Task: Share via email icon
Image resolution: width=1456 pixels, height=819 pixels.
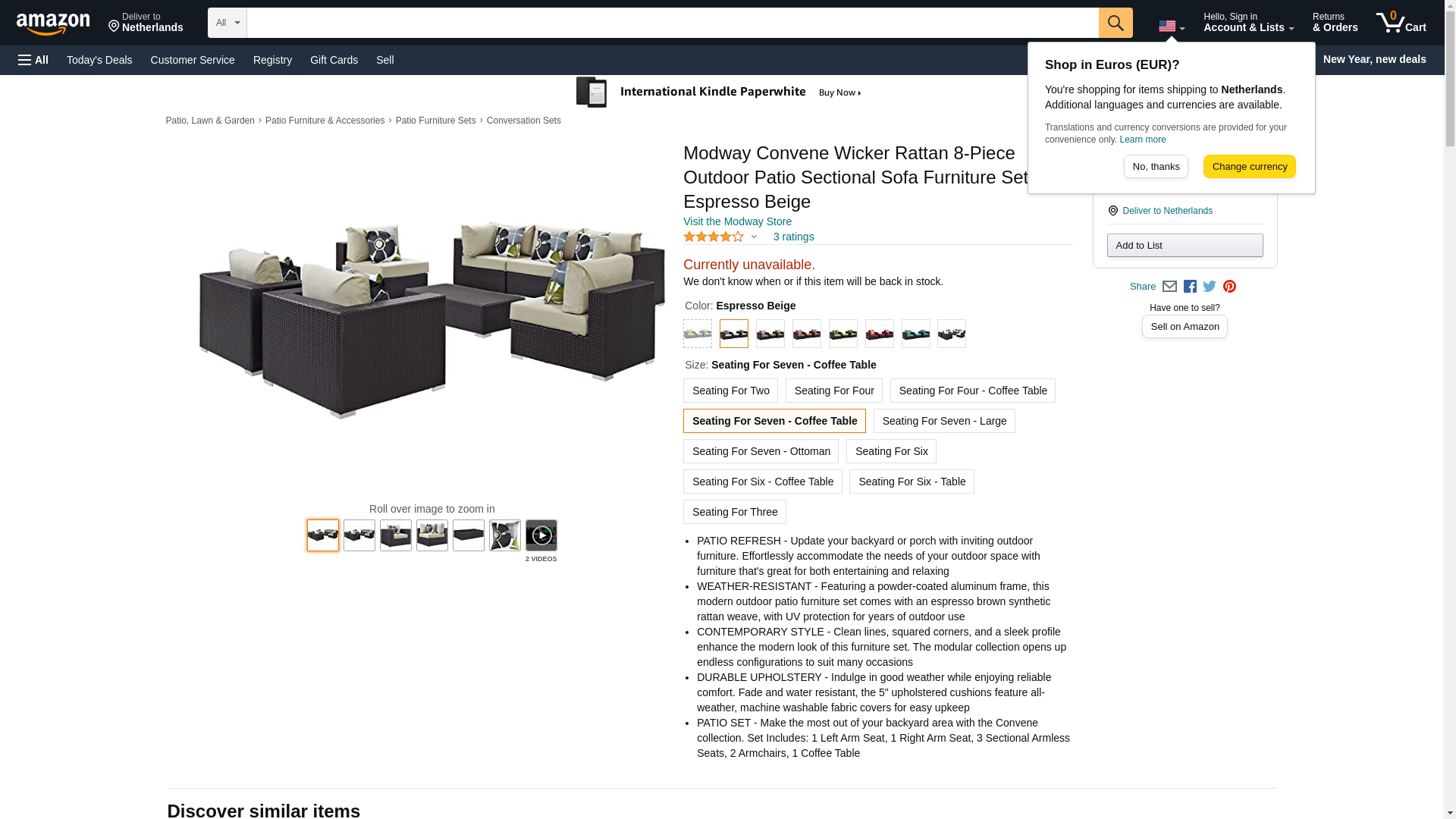Action: (1169, 287)
